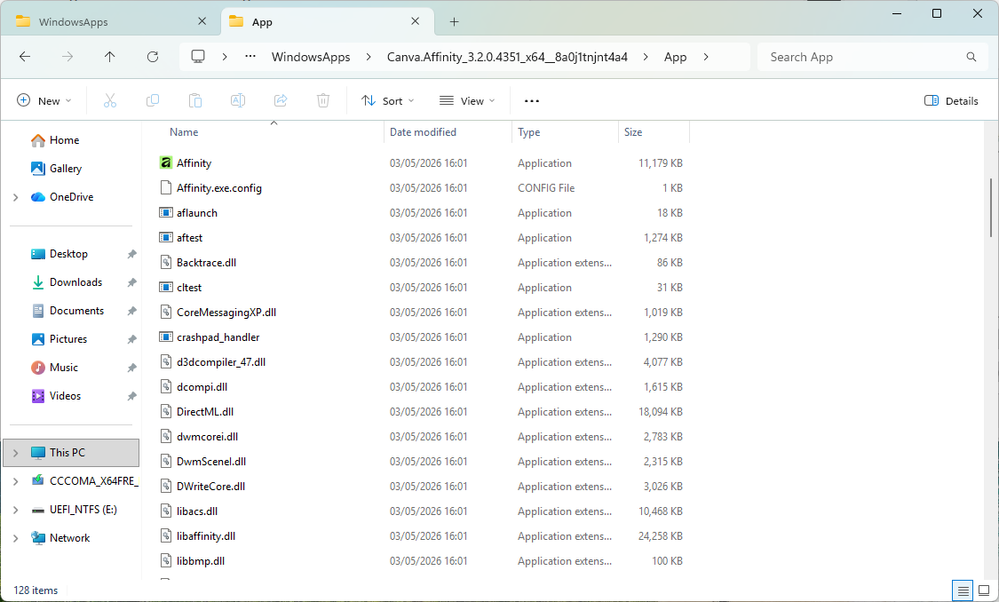Navigate to WindowsApps breadcrumb

click(x=311, y=57)
